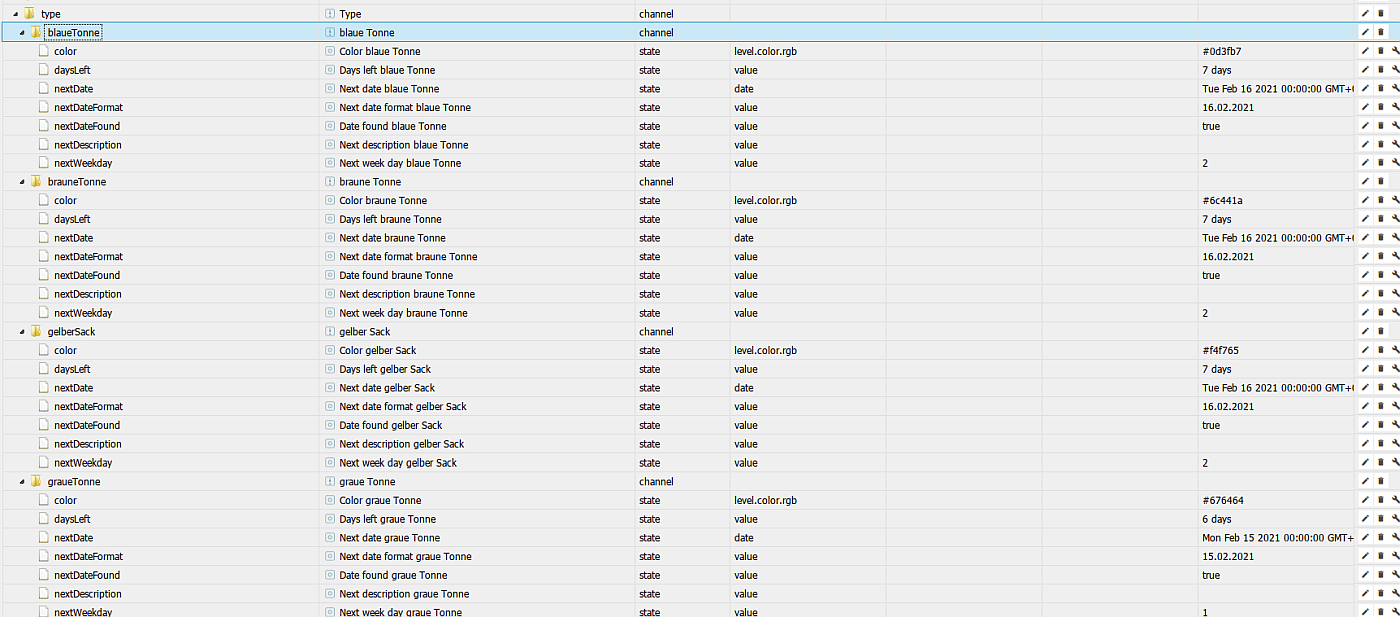1400x617 pixels.
Task: Open wrench settings for gelber Sack color
Action: 1396,351
